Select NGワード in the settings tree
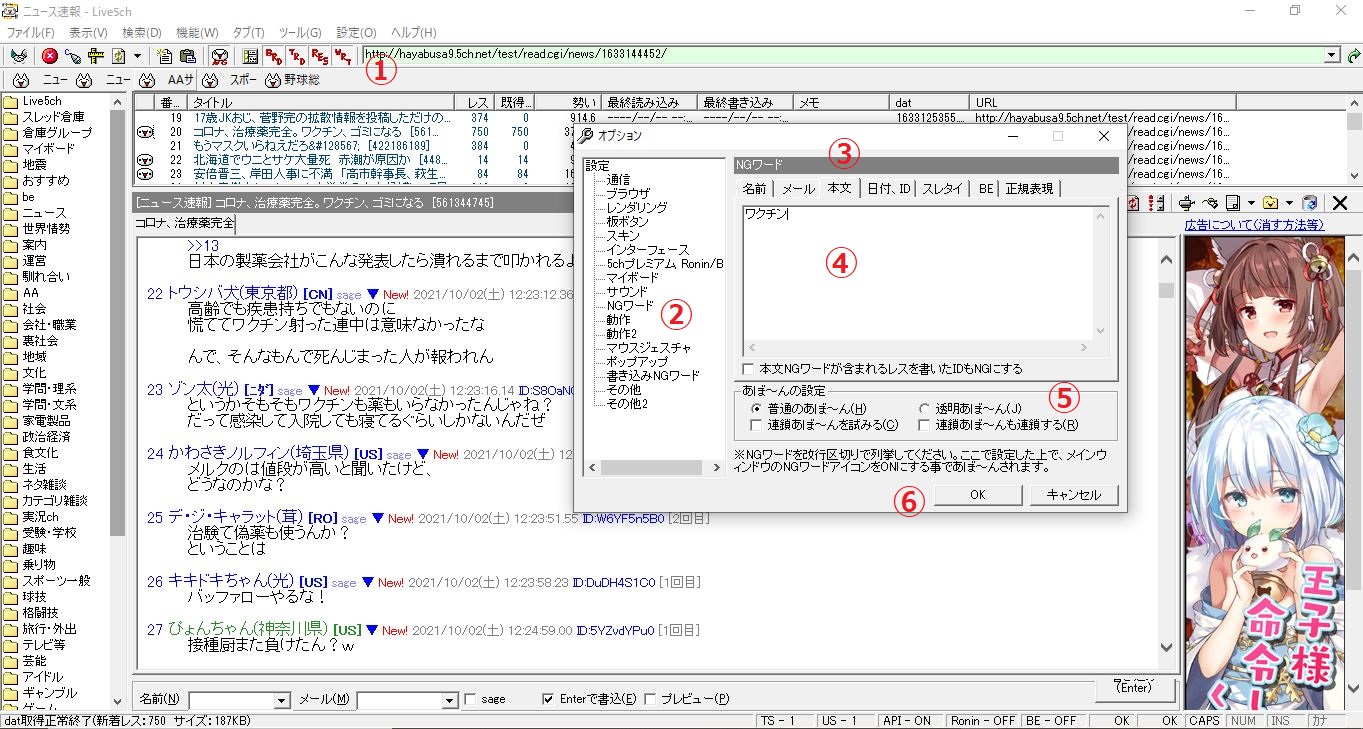Screen dimensions: 1363x729 [630, 305]
